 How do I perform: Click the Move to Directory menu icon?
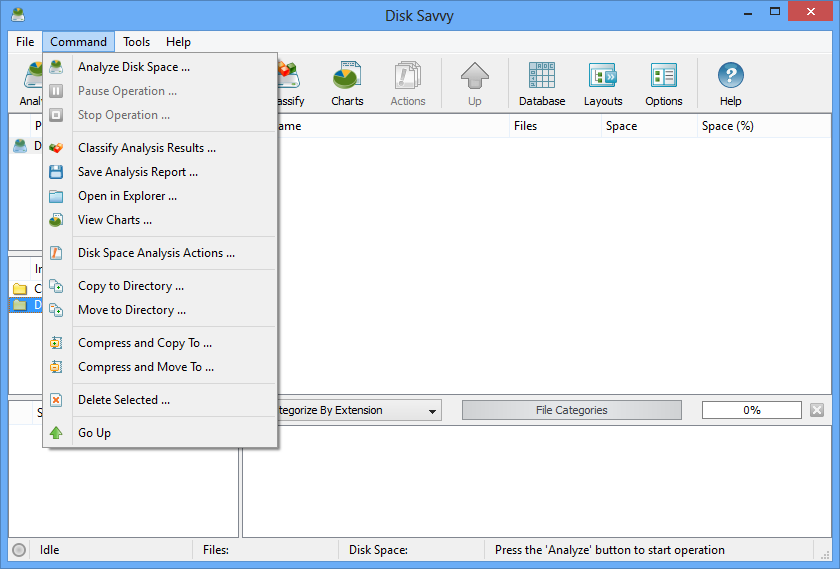56,310
